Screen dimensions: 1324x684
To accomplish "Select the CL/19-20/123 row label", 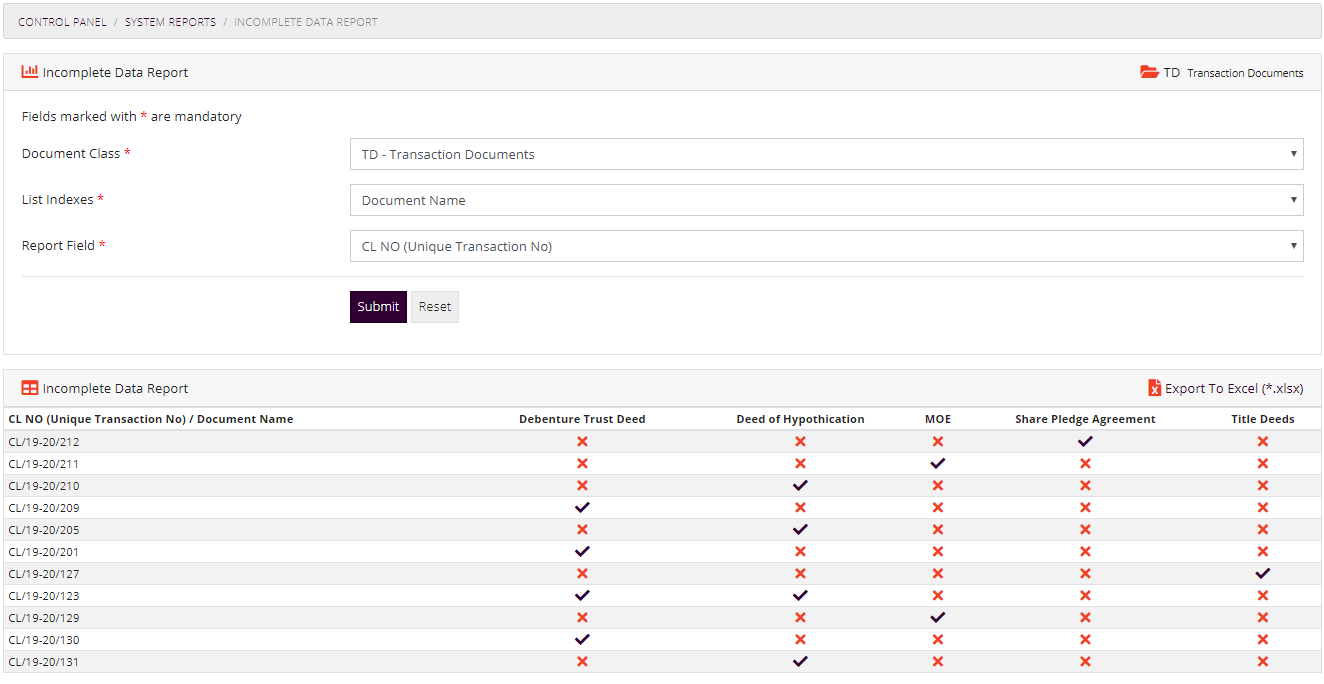I will coord(44,596).
